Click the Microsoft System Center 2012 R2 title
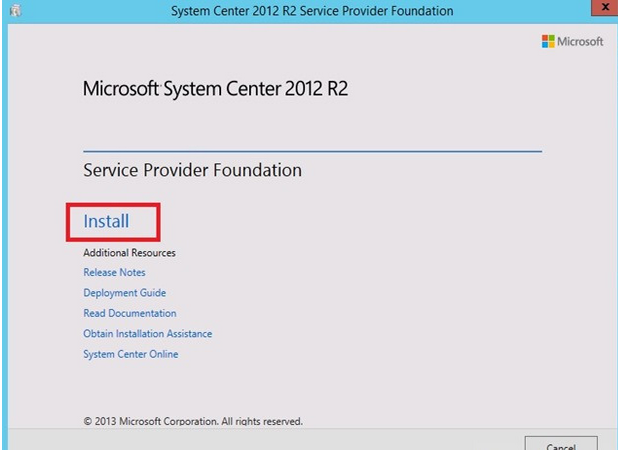The image size is (618, 450). point(215,89)
